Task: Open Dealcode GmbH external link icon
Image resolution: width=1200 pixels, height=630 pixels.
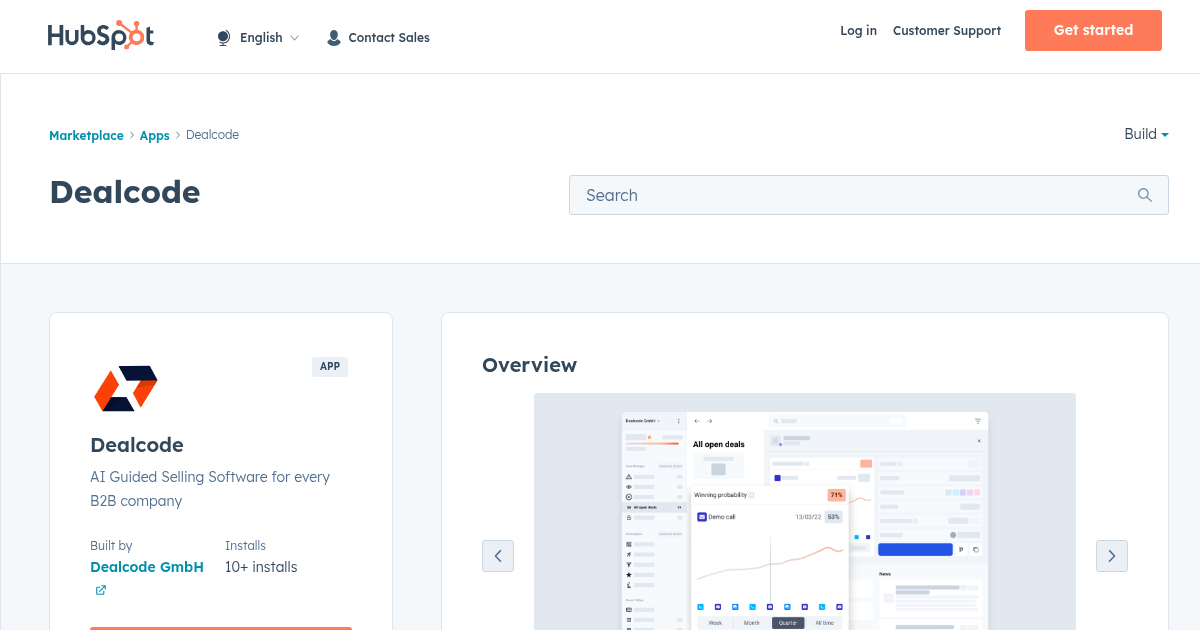Action: tap(100, 590)
